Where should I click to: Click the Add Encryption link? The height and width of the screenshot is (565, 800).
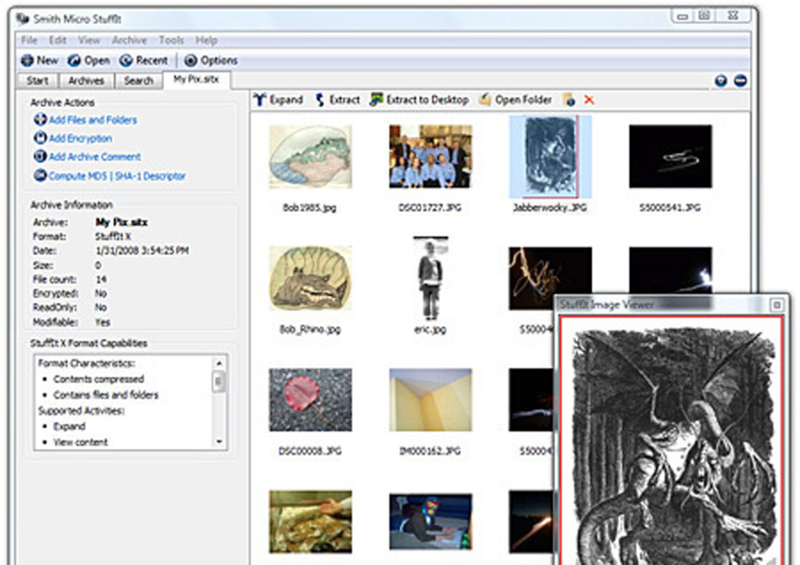click(80, 138)
